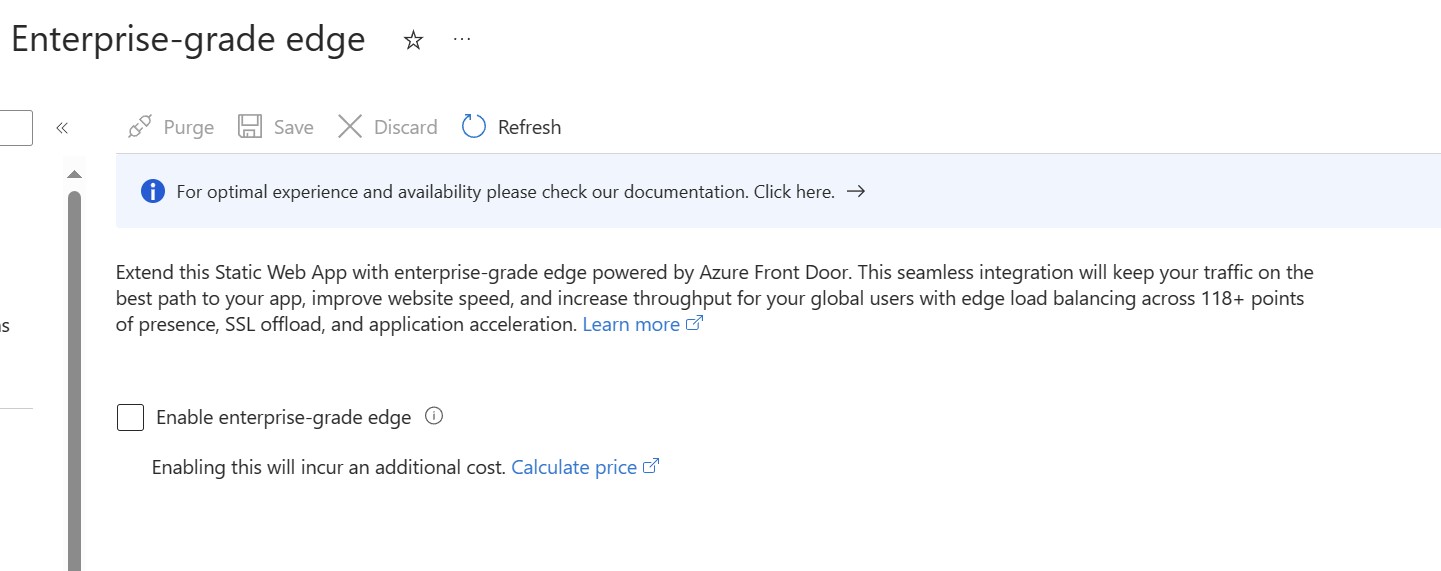Open the more options ellipsis menu
The image size is (1441, 571).
(461, 39)
